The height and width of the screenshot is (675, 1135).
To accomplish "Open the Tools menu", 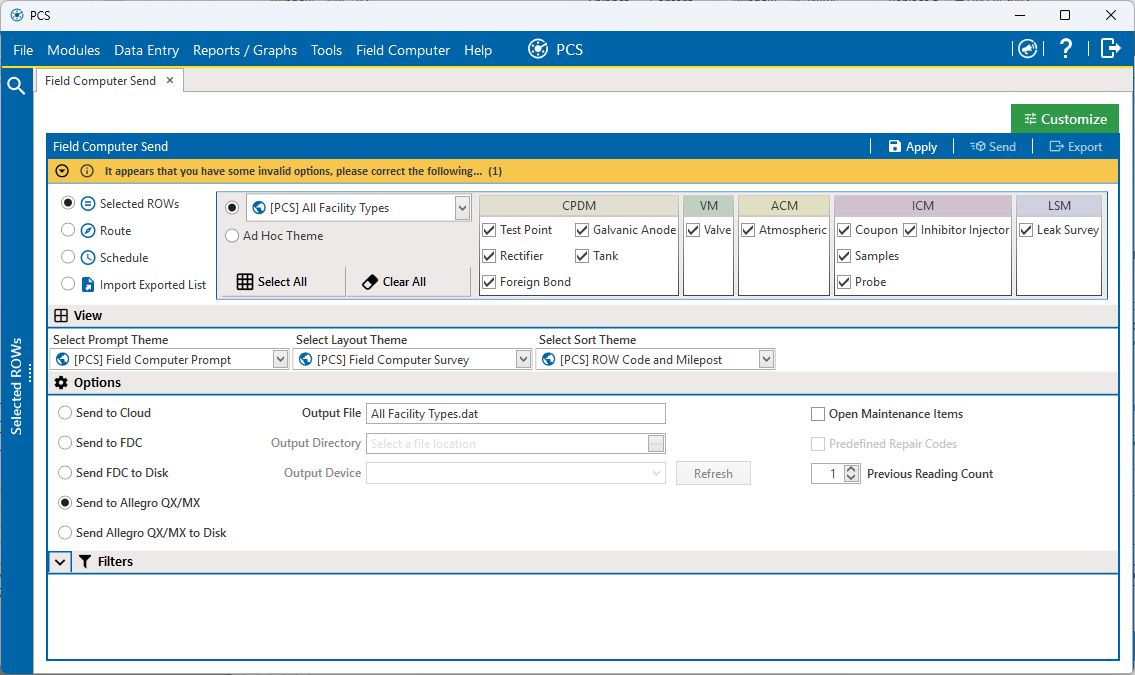I will [x=326, y=50].
